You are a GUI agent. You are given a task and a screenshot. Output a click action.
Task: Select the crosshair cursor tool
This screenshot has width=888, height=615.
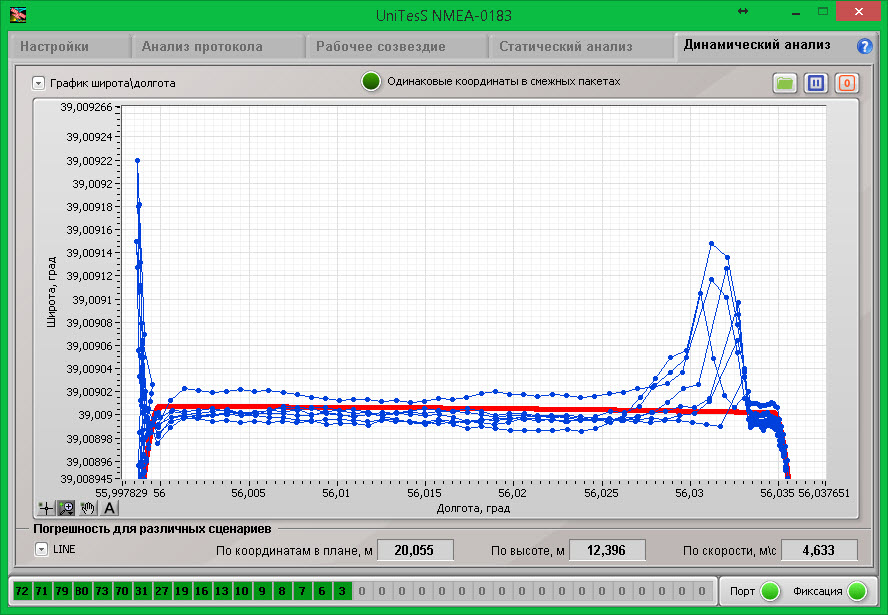pos(46,508)
